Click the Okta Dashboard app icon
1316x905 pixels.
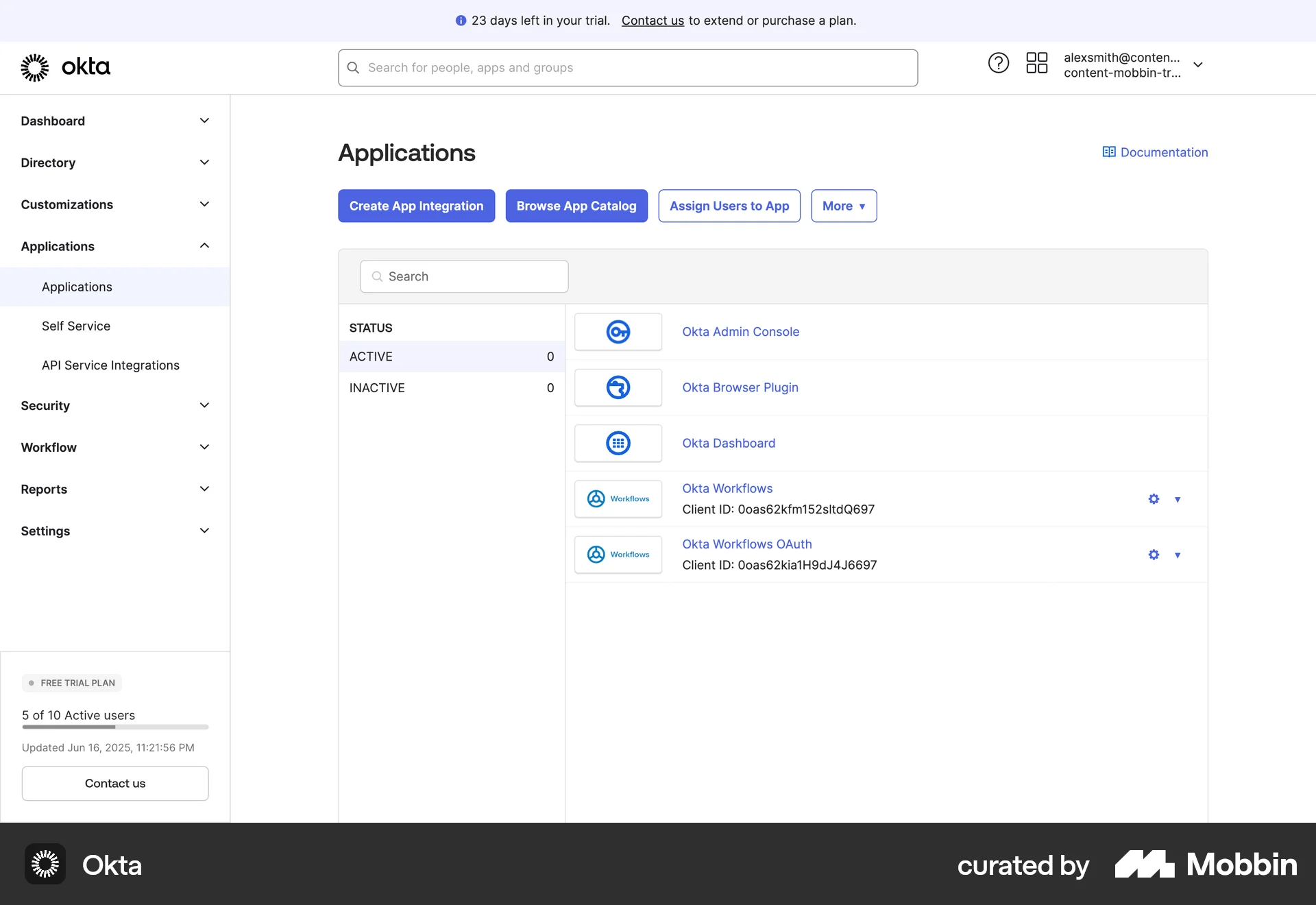618,443
